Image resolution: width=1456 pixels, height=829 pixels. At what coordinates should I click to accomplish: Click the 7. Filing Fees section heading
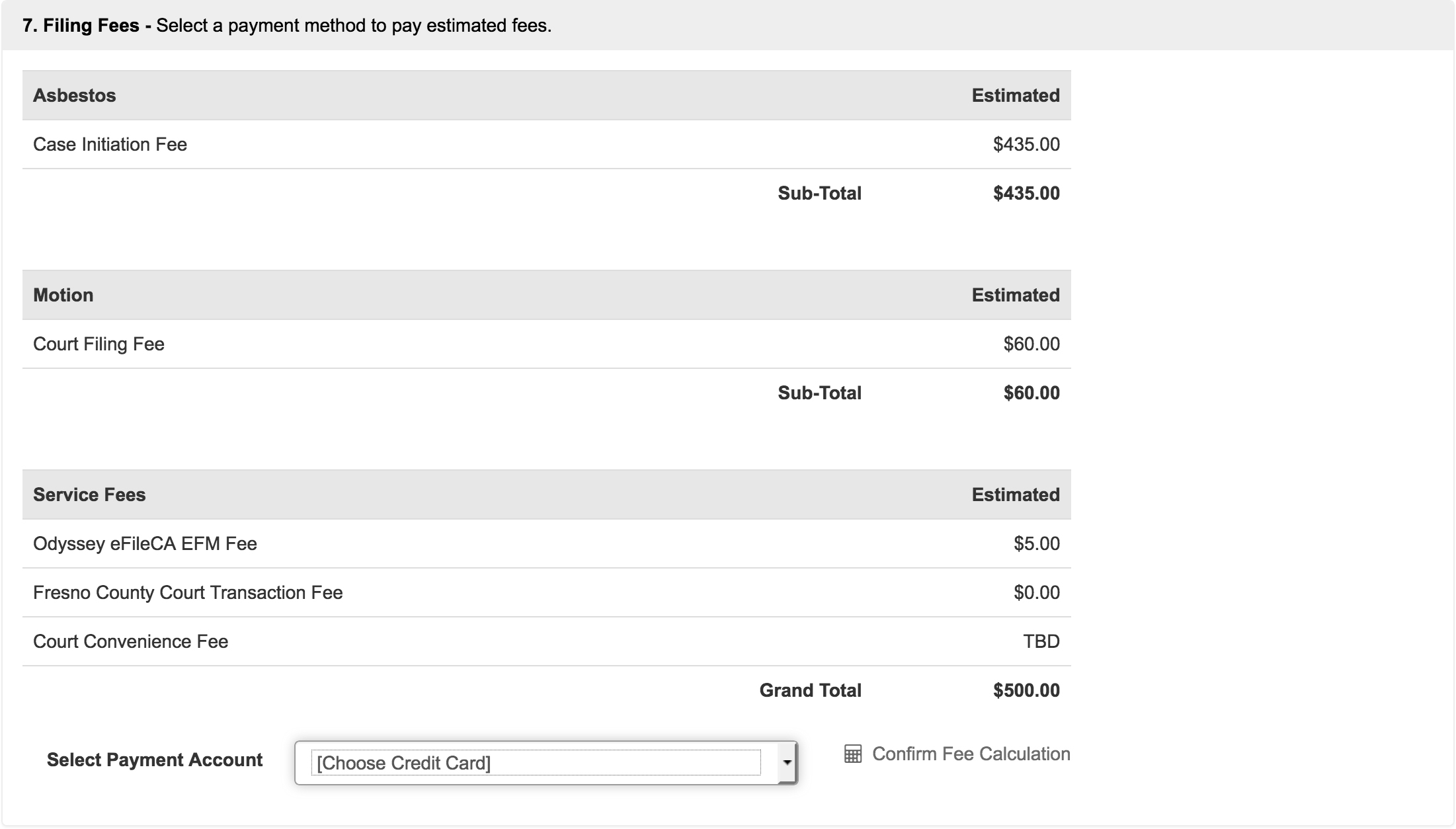(81, 26)
